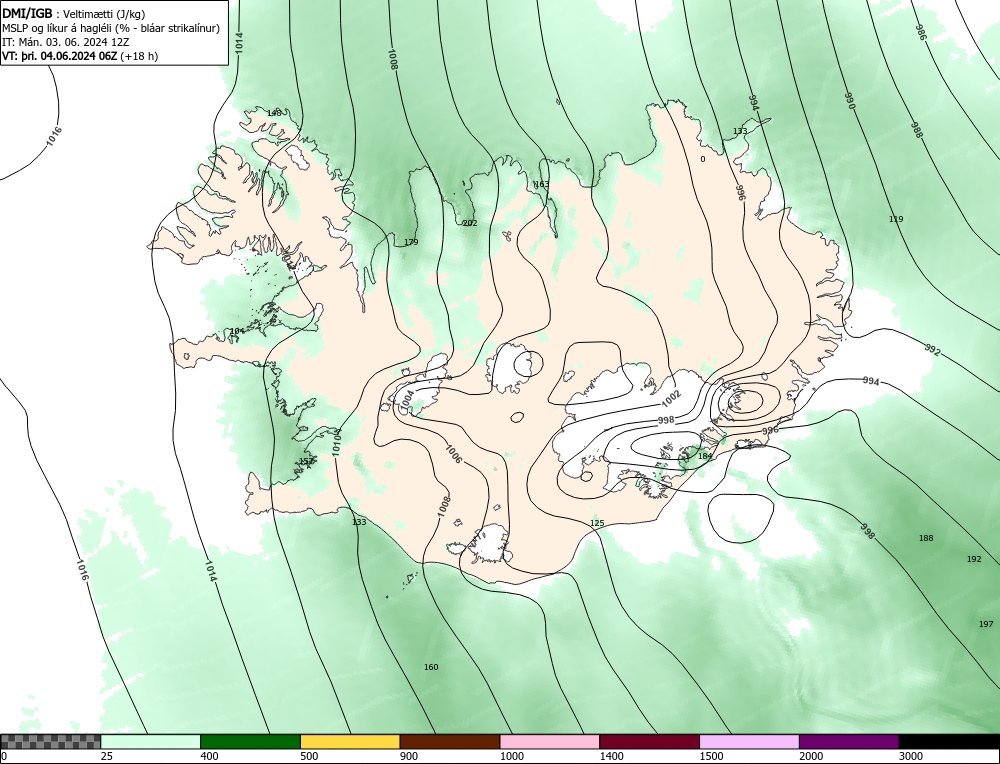Click the checkered 0–25 legend swatch
This screenshot has height=764, width=1000.
point(50,741)
